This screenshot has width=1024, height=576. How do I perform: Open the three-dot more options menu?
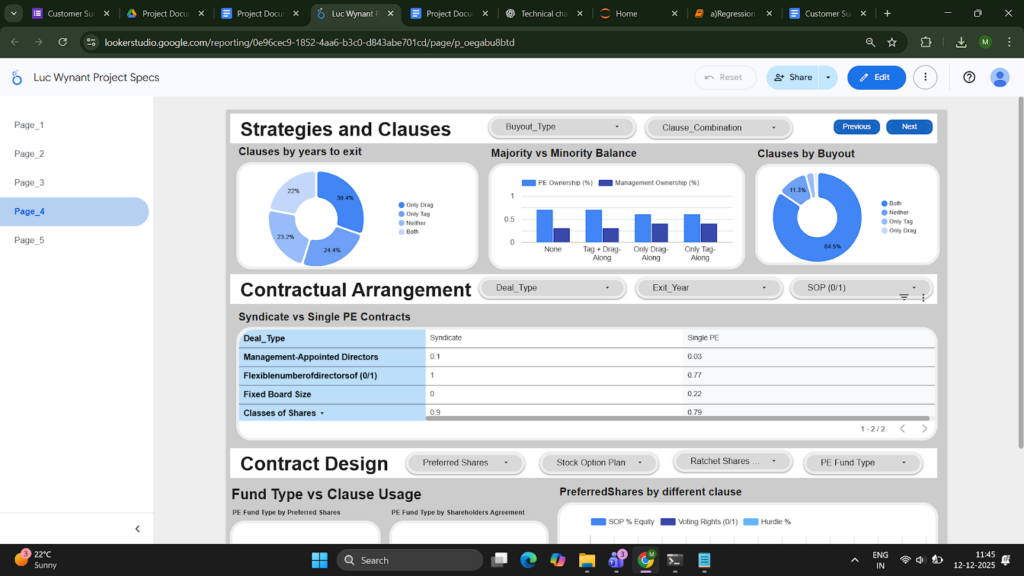point(926,77)
